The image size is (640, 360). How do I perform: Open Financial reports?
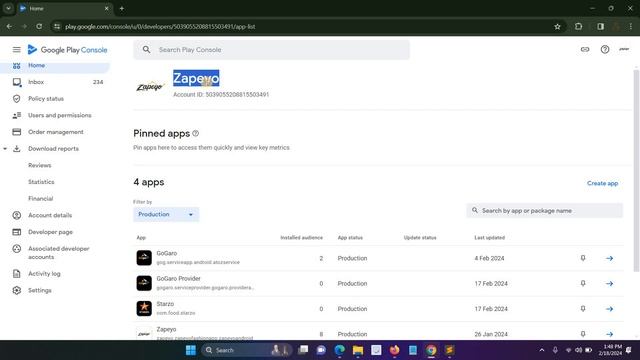coord(40,199)
